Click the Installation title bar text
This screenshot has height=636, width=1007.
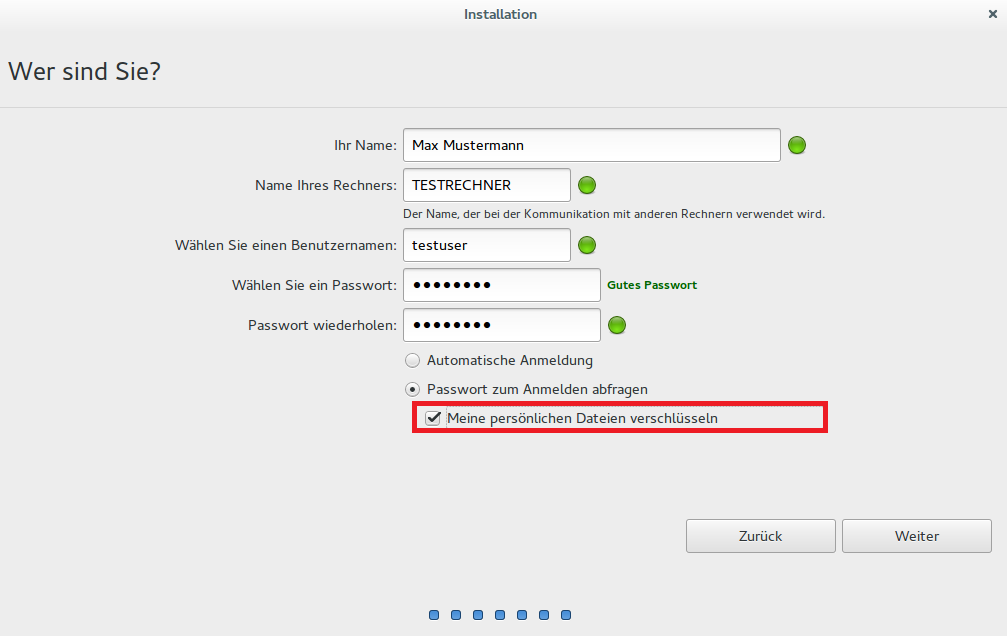(x=500, y=14)
